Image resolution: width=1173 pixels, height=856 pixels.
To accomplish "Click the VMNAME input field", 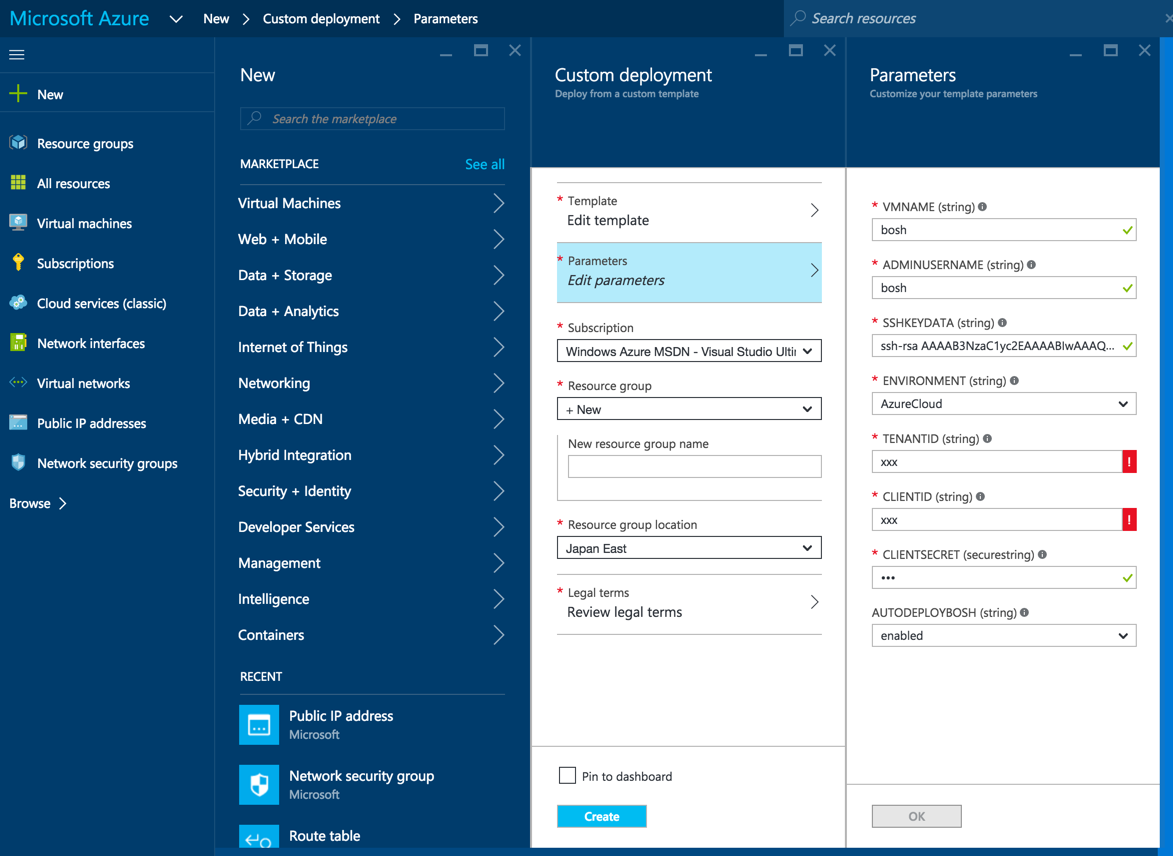I will [1004, 230].
